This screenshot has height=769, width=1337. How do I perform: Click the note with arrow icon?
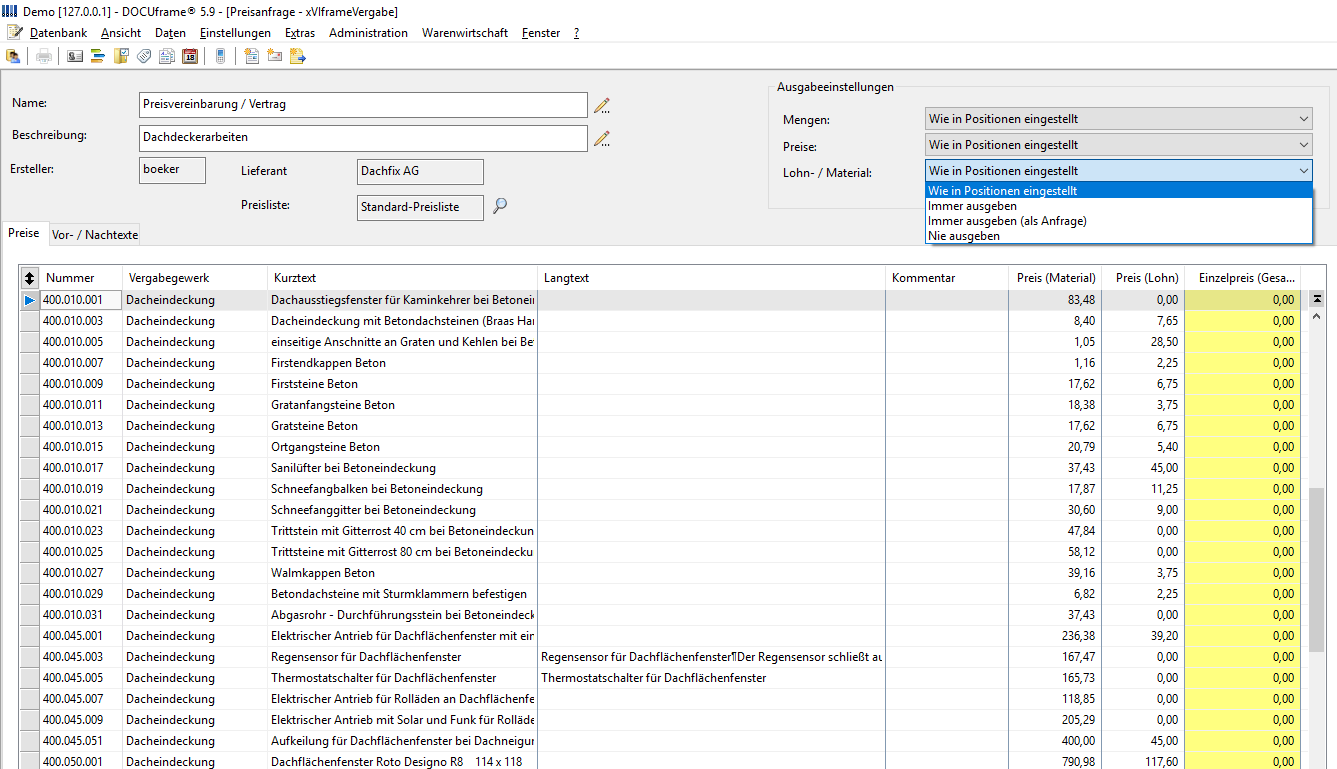pyautogui.click(x=298, y=56)
